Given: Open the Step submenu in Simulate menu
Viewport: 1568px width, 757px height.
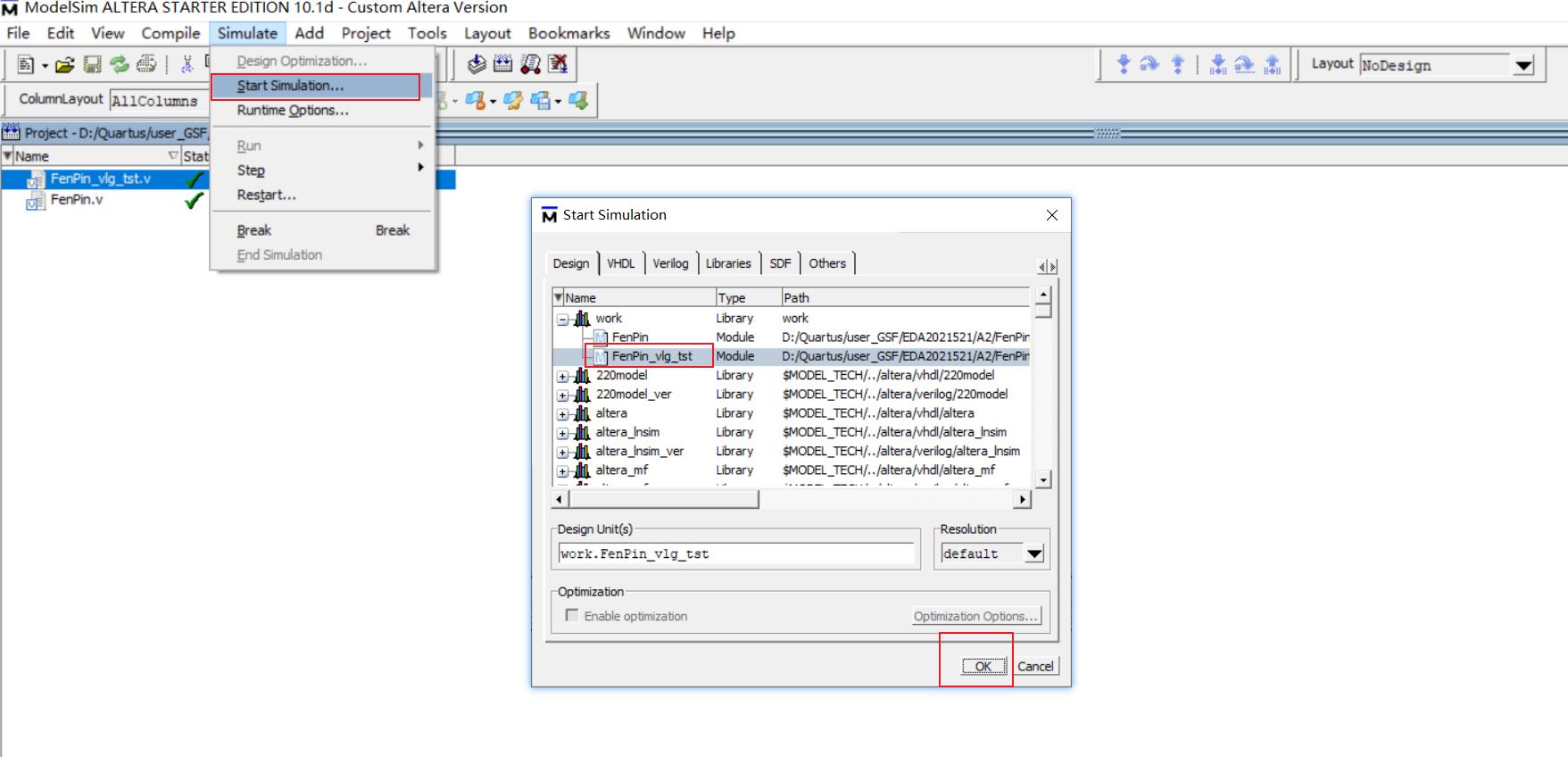Looking at the screenshot, I should (322, 170).
